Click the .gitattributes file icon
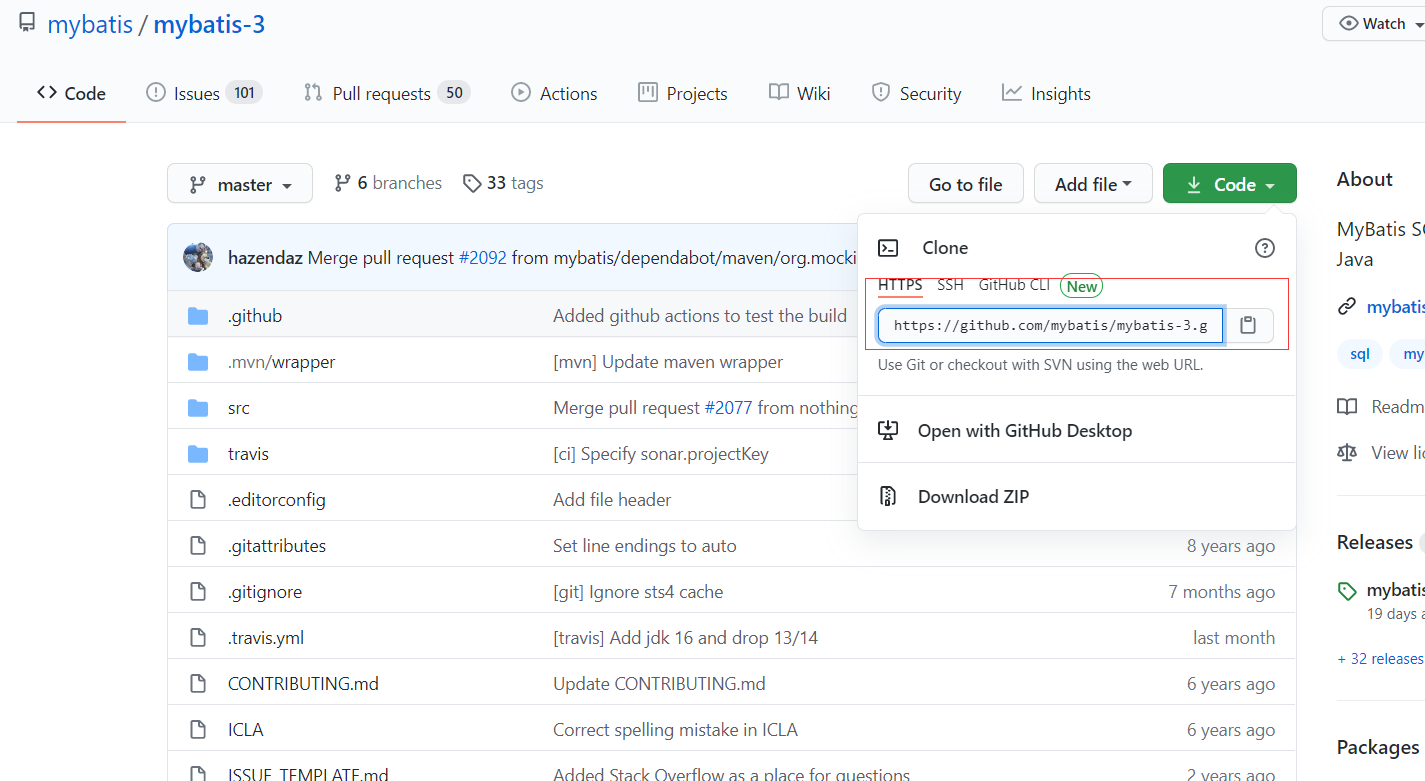Image resolution: width=1425 pixels, height=781 pixels. pyautogui.click(x=198, y=546)
